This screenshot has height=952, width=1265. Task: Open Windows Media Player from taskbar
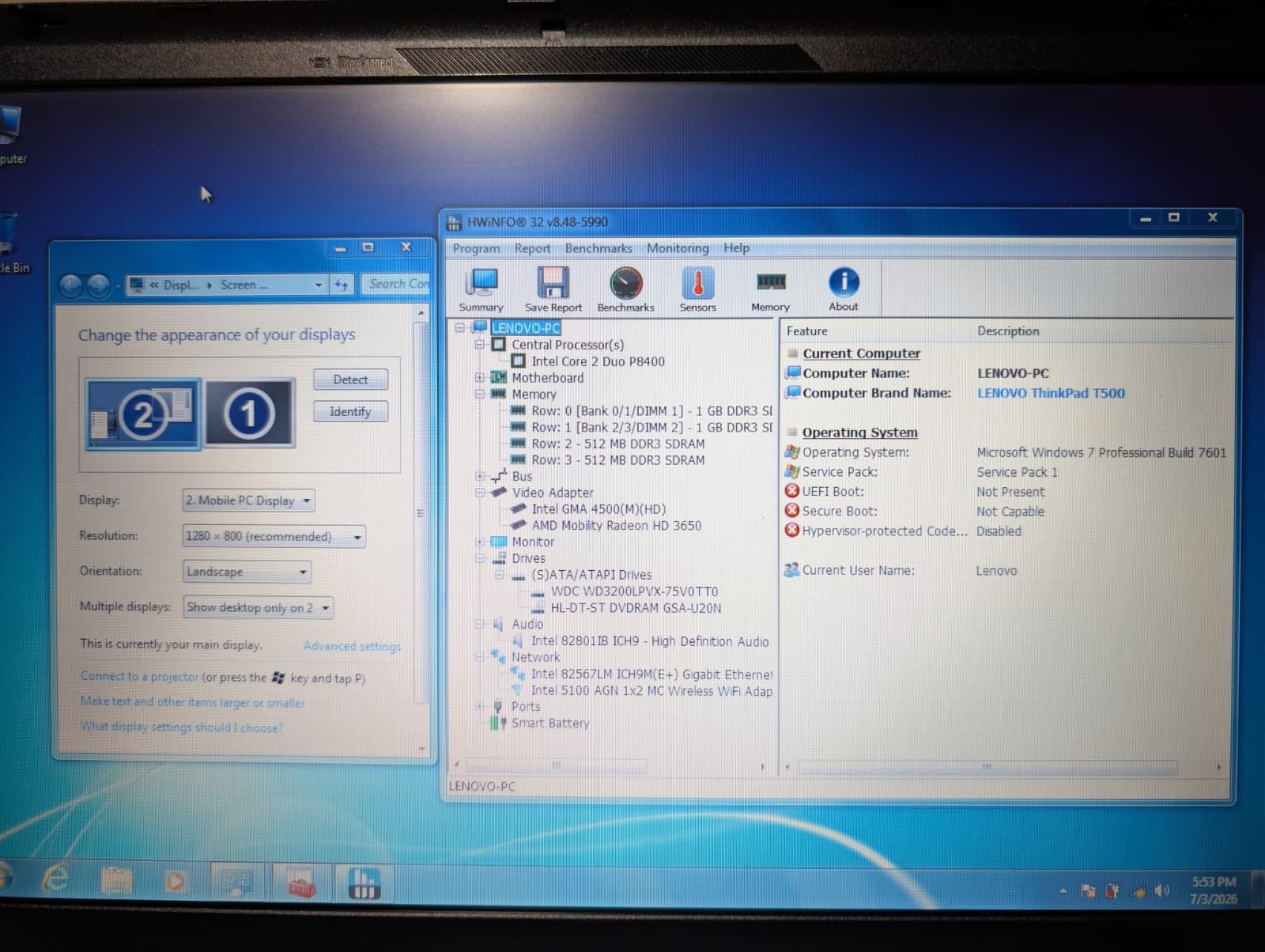[x=175, y=881]
